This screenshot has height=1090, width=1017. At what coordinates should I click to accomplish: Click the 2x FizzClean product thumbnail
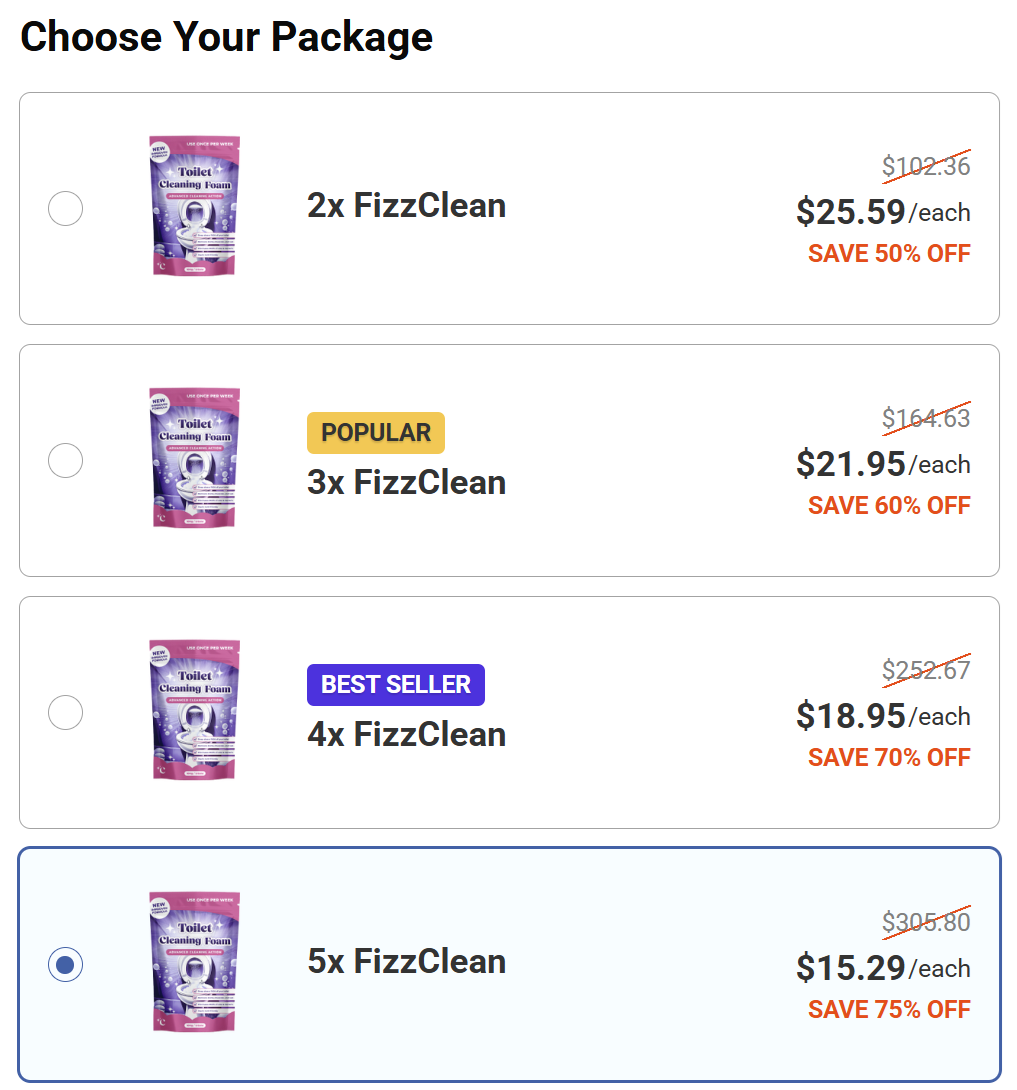pos(193,207)
